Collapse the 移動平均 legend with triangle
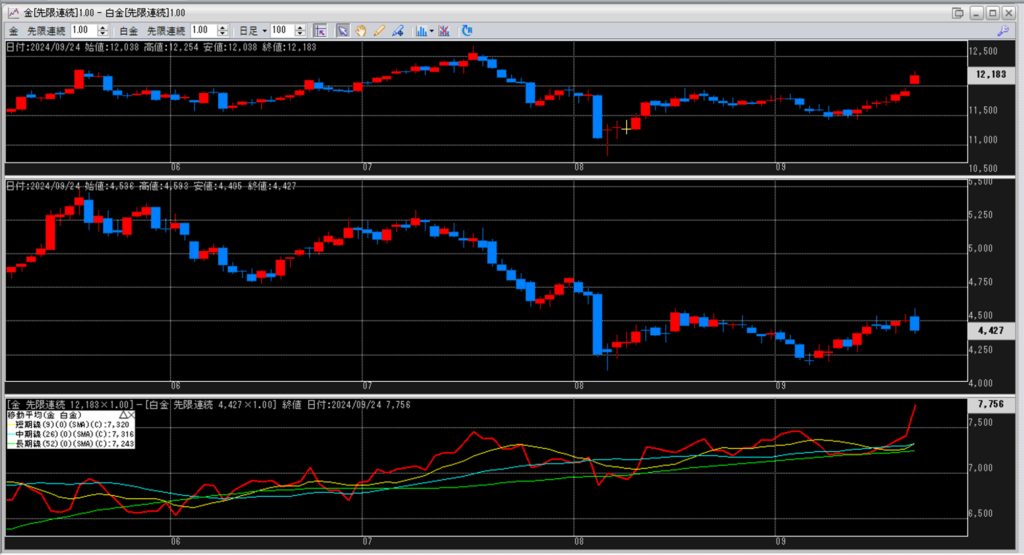The image size is (1024, 555). [x=123, y=413]
